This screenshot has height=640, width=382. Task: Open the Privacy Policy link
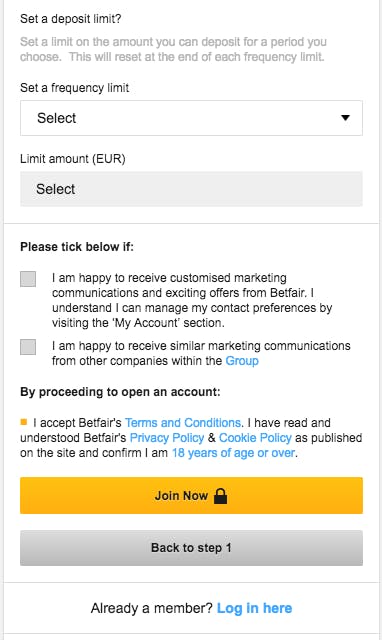pyautogui.click(x=167, y=438)
